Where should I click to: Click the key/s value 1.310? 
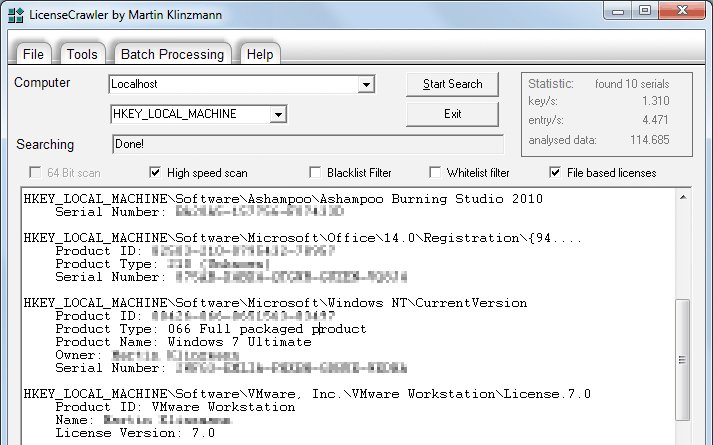656,100
